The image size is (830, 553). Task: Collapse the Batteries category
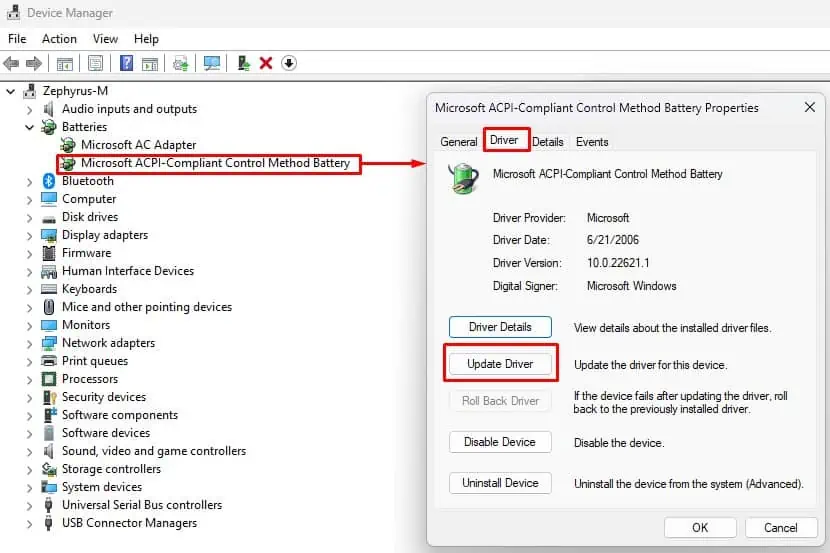tap(30, 127)
